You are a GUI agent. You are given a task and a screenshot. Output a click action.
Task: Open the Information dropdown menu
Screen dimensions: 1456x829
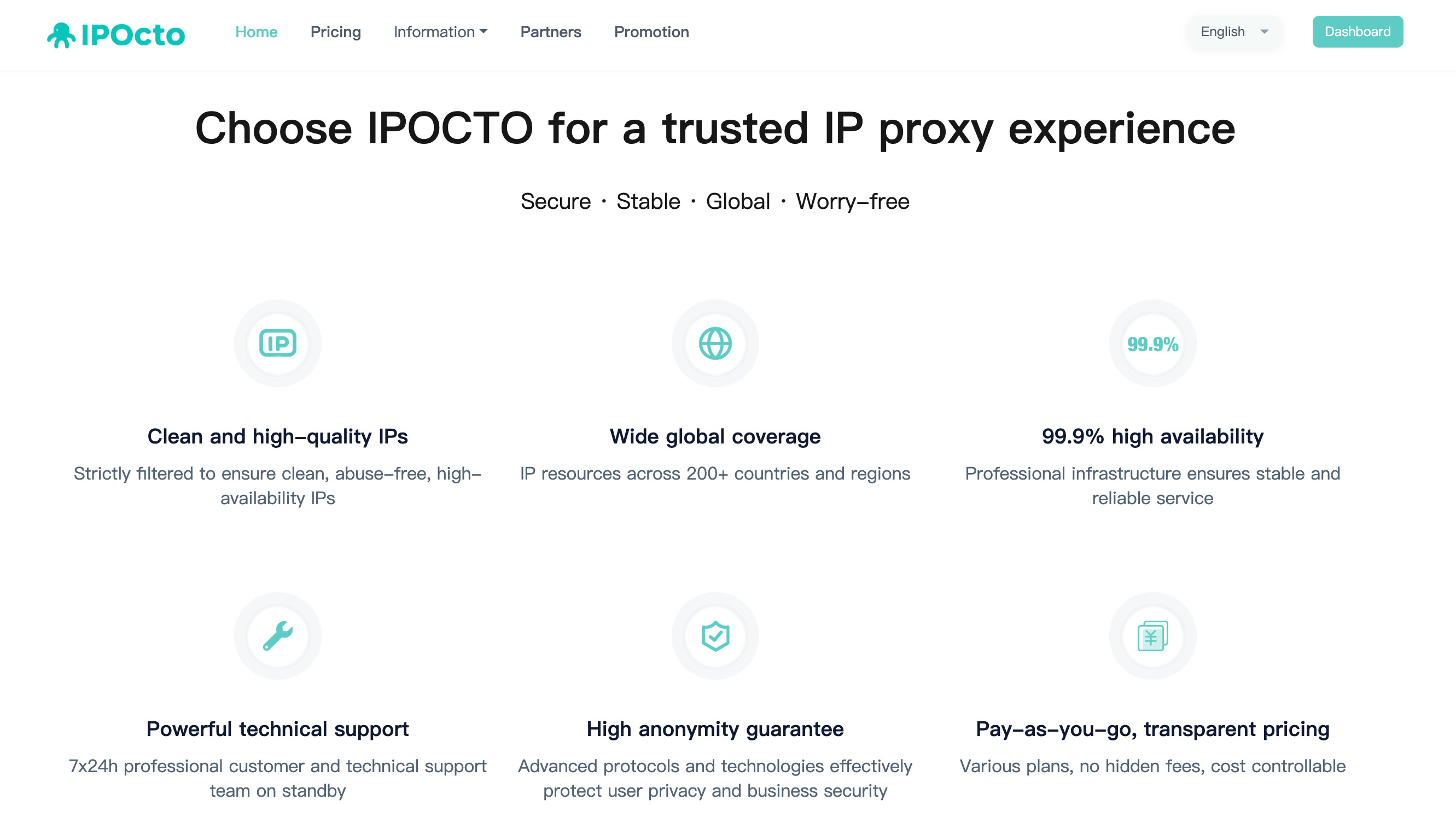(440, 32)
